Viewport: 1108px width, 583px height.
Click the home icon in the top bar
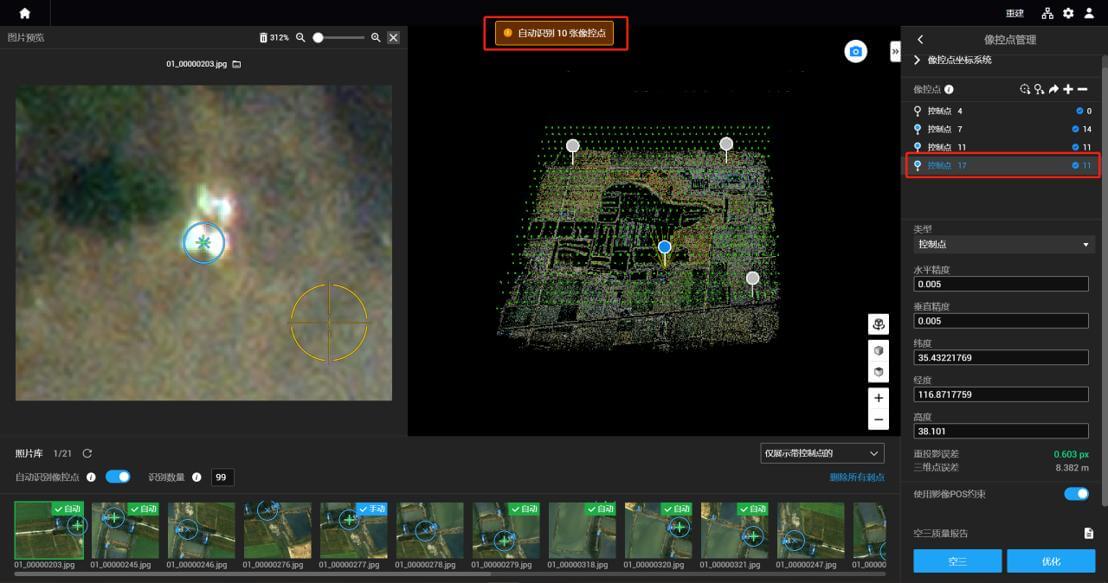pos(25,13)
